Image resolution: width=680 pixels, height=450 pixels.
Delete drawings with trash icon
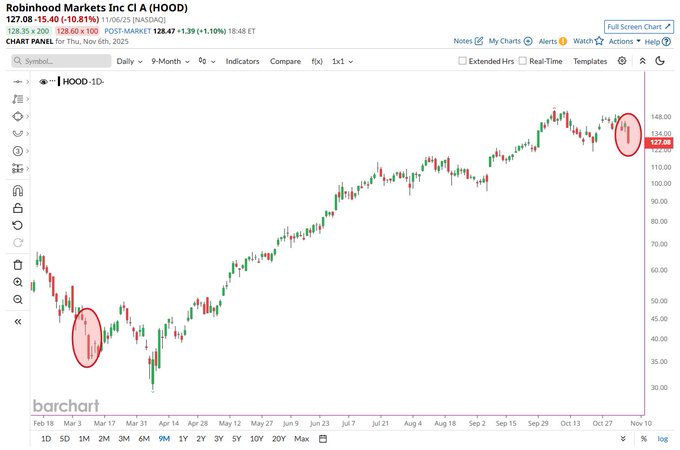click(18, 265)
